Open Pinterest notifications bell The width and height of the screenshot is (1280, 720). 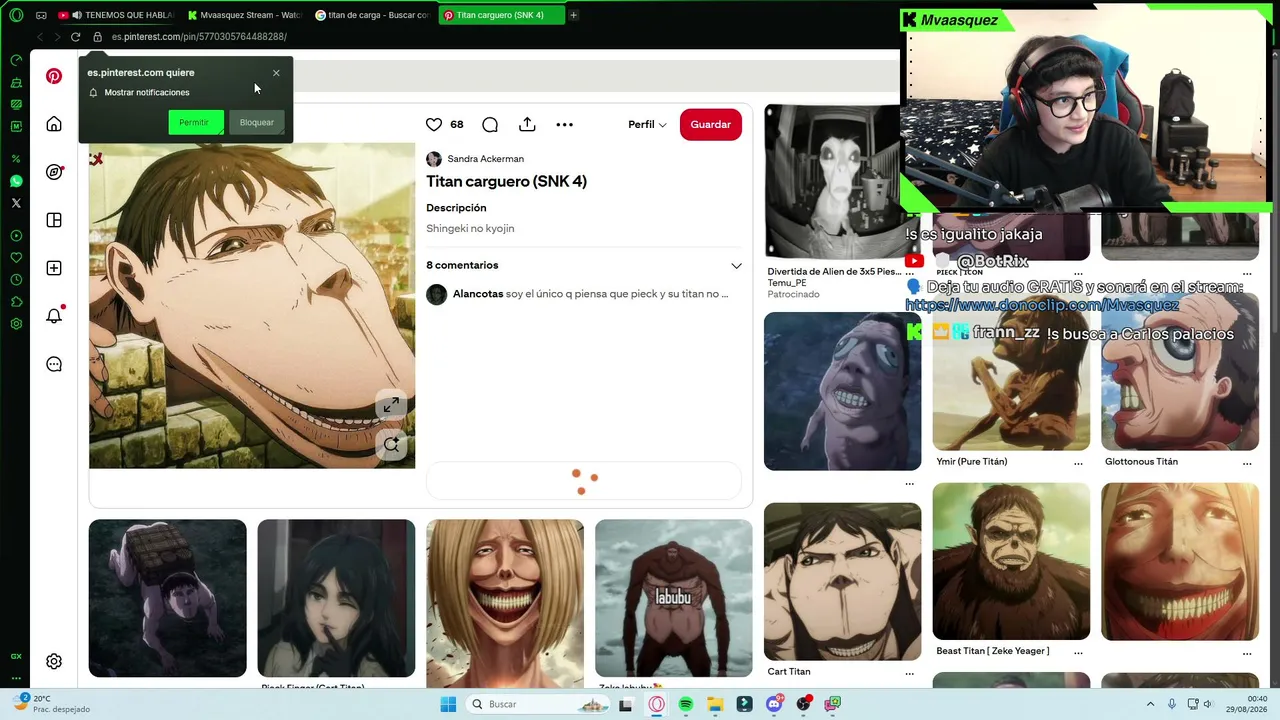coord(54,316)
